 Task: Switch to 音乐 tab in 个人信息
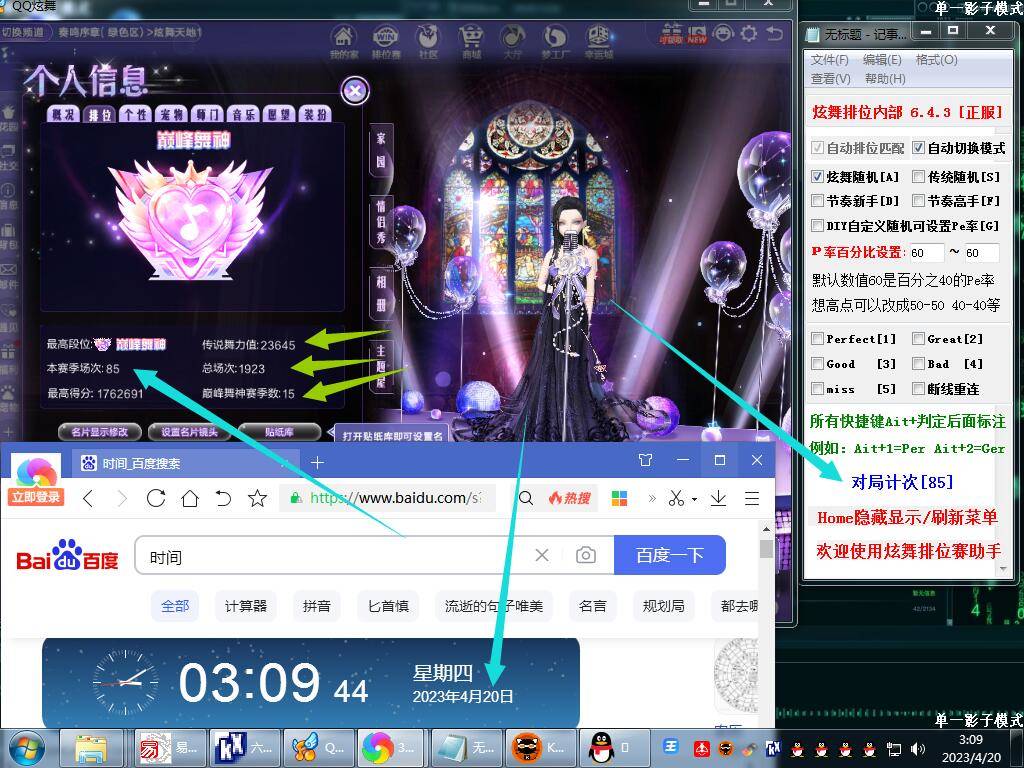pos(244,114)
